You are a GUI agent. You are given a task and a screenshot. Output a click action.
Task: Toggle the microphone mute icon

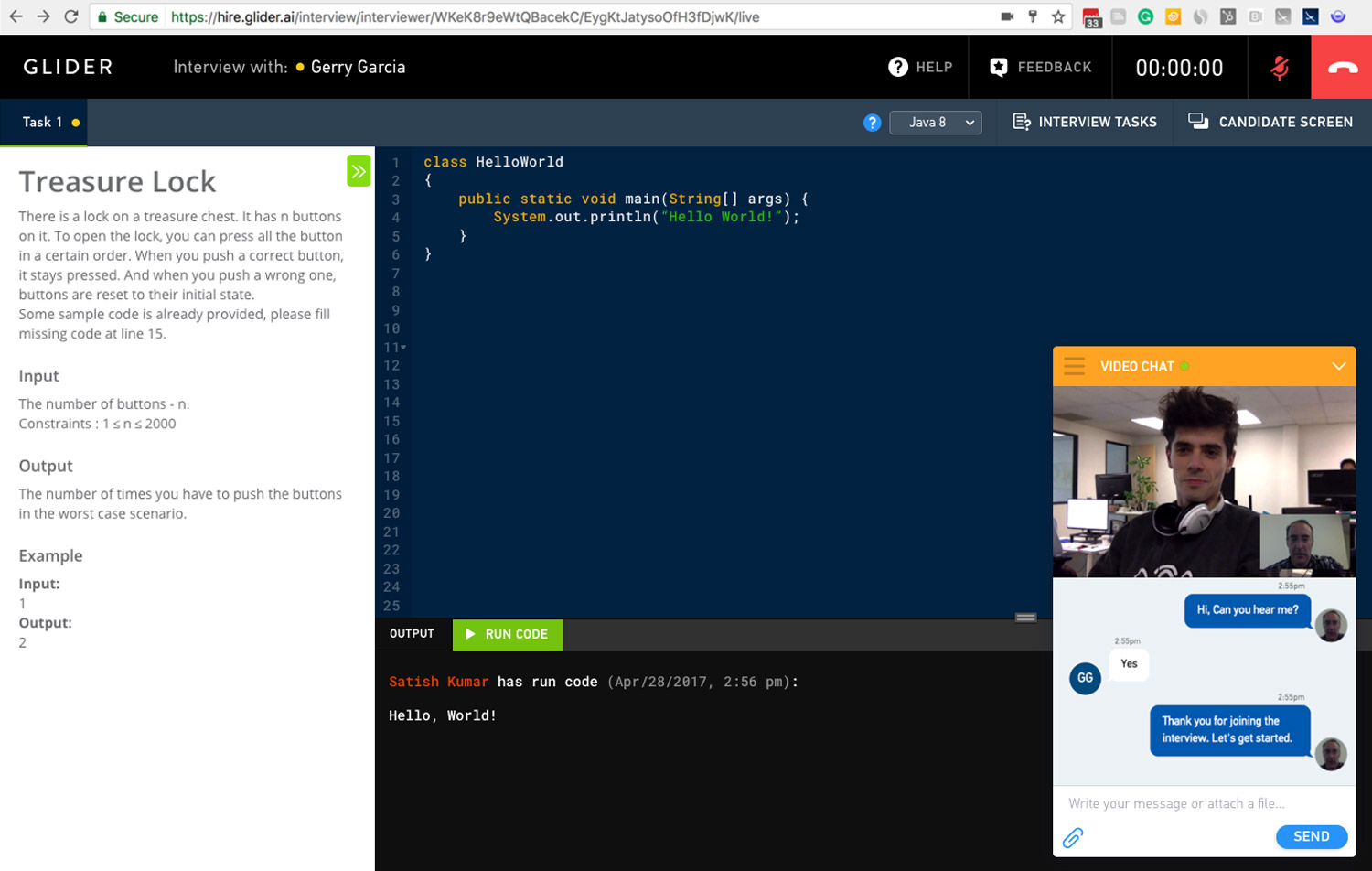pyautogui.click(x=1279, y=68)
